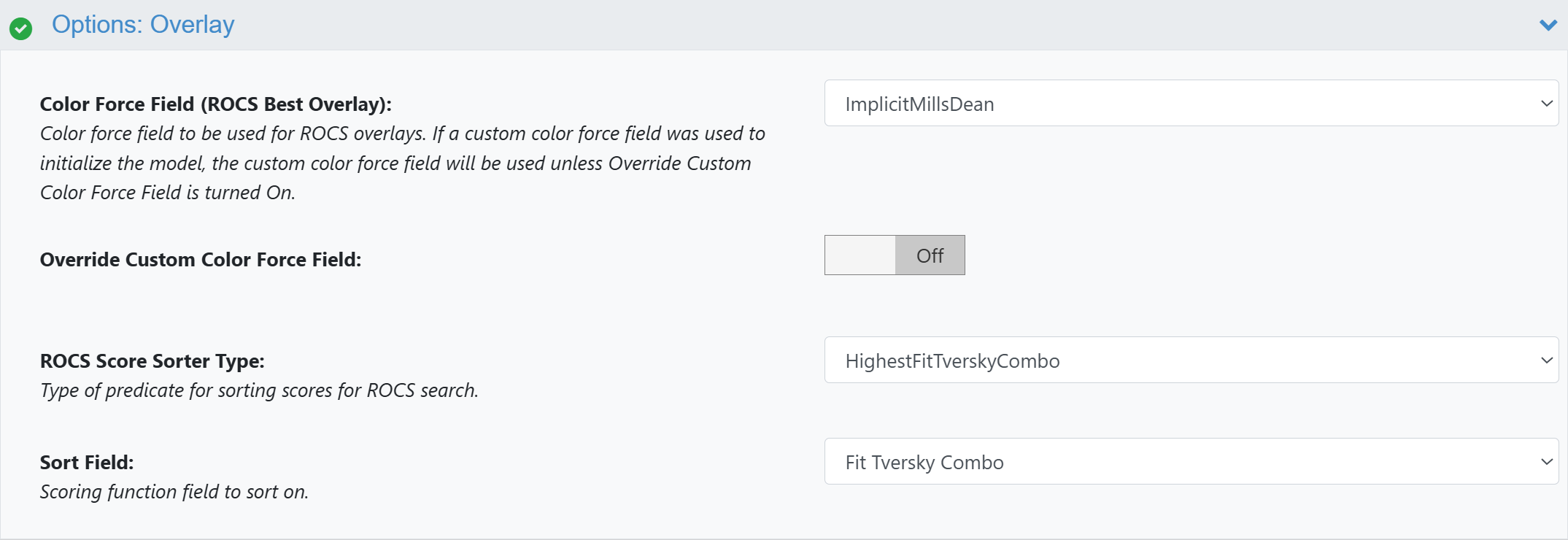Click the color force field italic description paragraph
The height and width of the screenshot is (540, 1568).
click(x=401, y=163)
